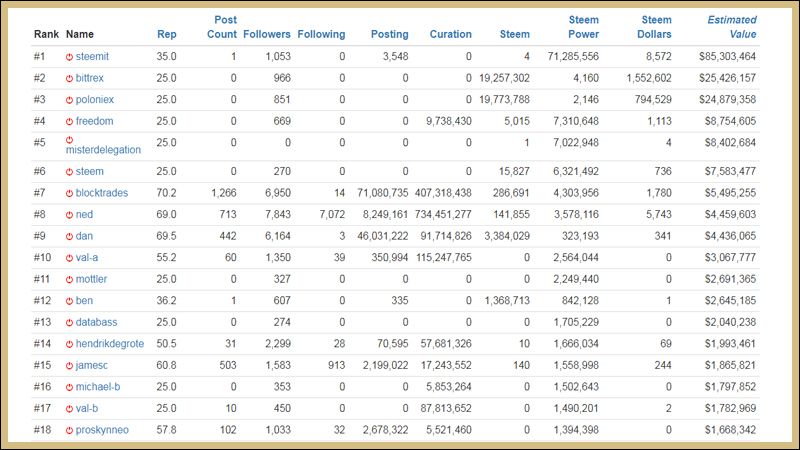This screenshot has width=800, height=450.
Task: Click the 19,773,788 Steem value
Action: pyautogui.click(x=504, y=99)
